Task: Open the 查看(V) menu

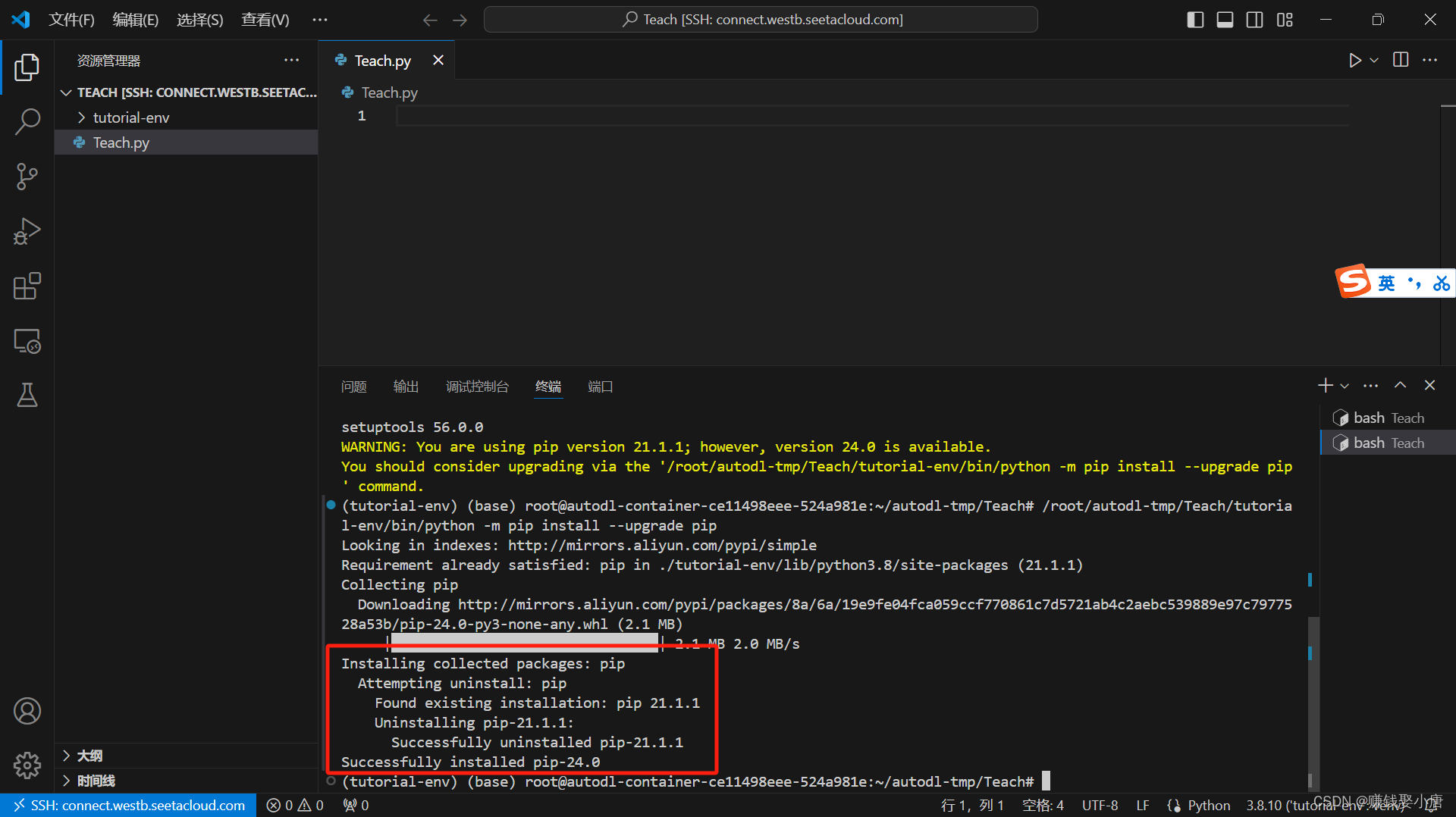Action: (265, 20)
